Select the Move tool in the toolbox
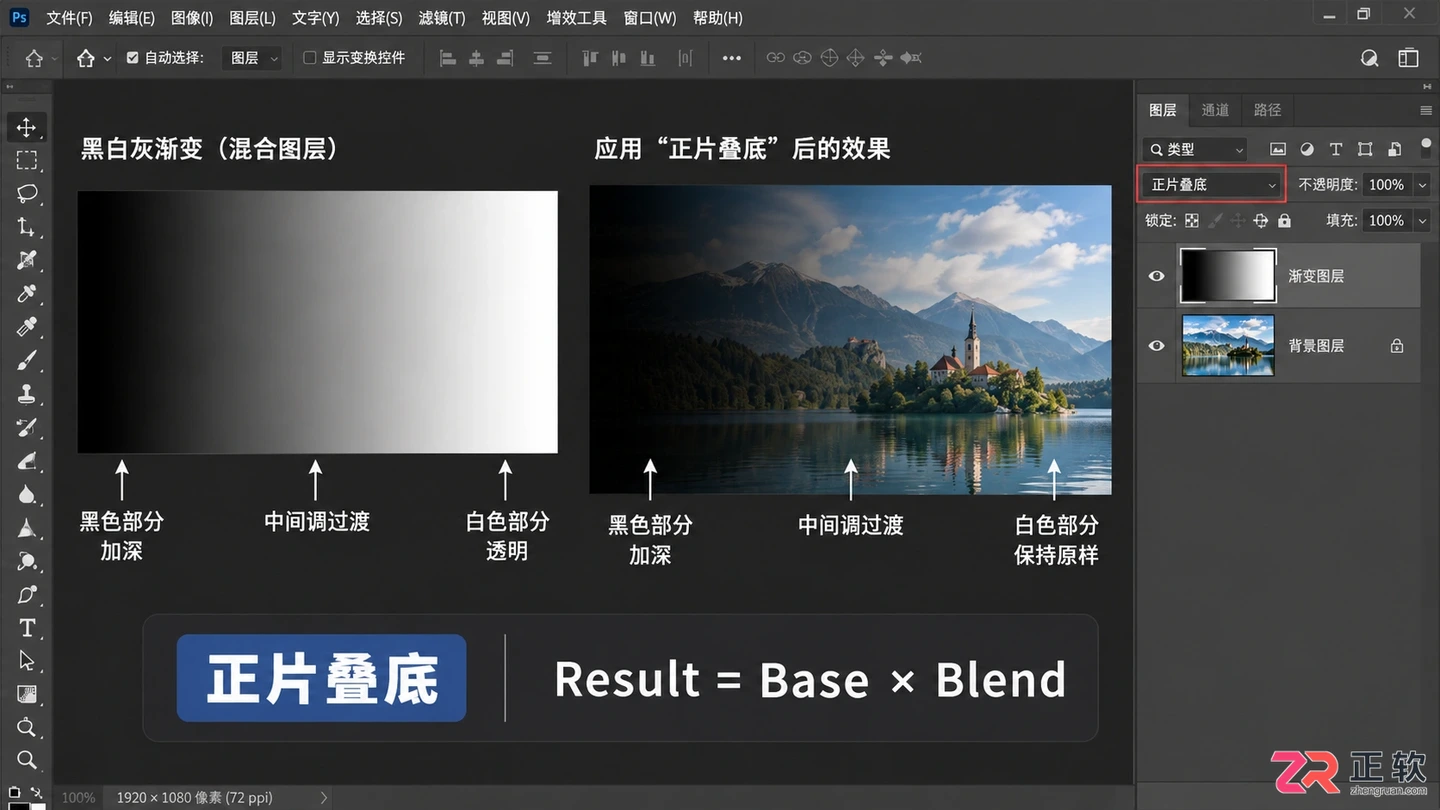This screenshot has width=1440, height=810. pos(27,127)
